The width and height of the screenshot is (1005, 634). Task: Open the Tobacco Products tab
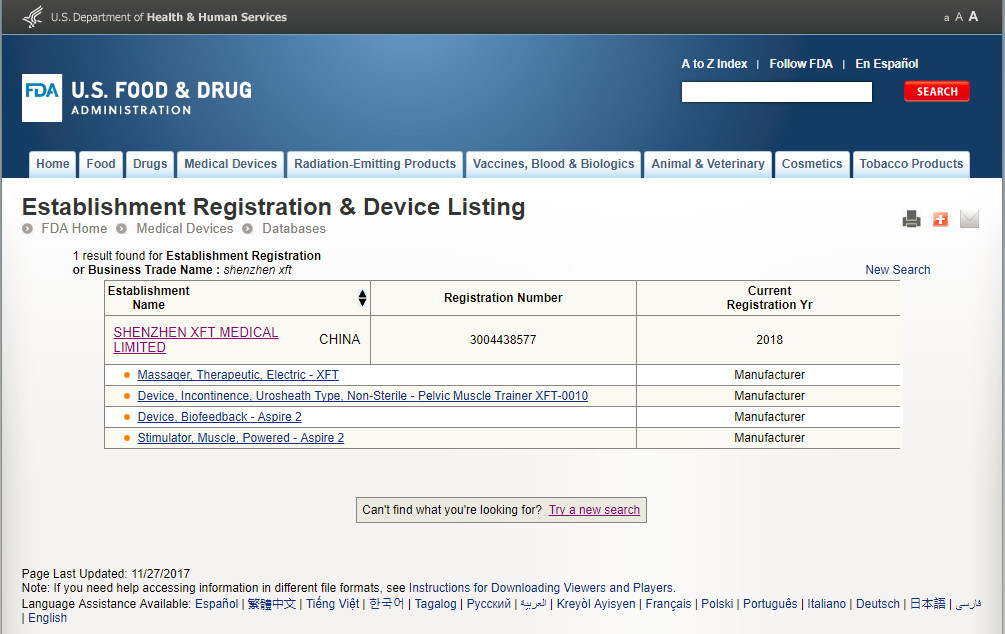point(911,164)
